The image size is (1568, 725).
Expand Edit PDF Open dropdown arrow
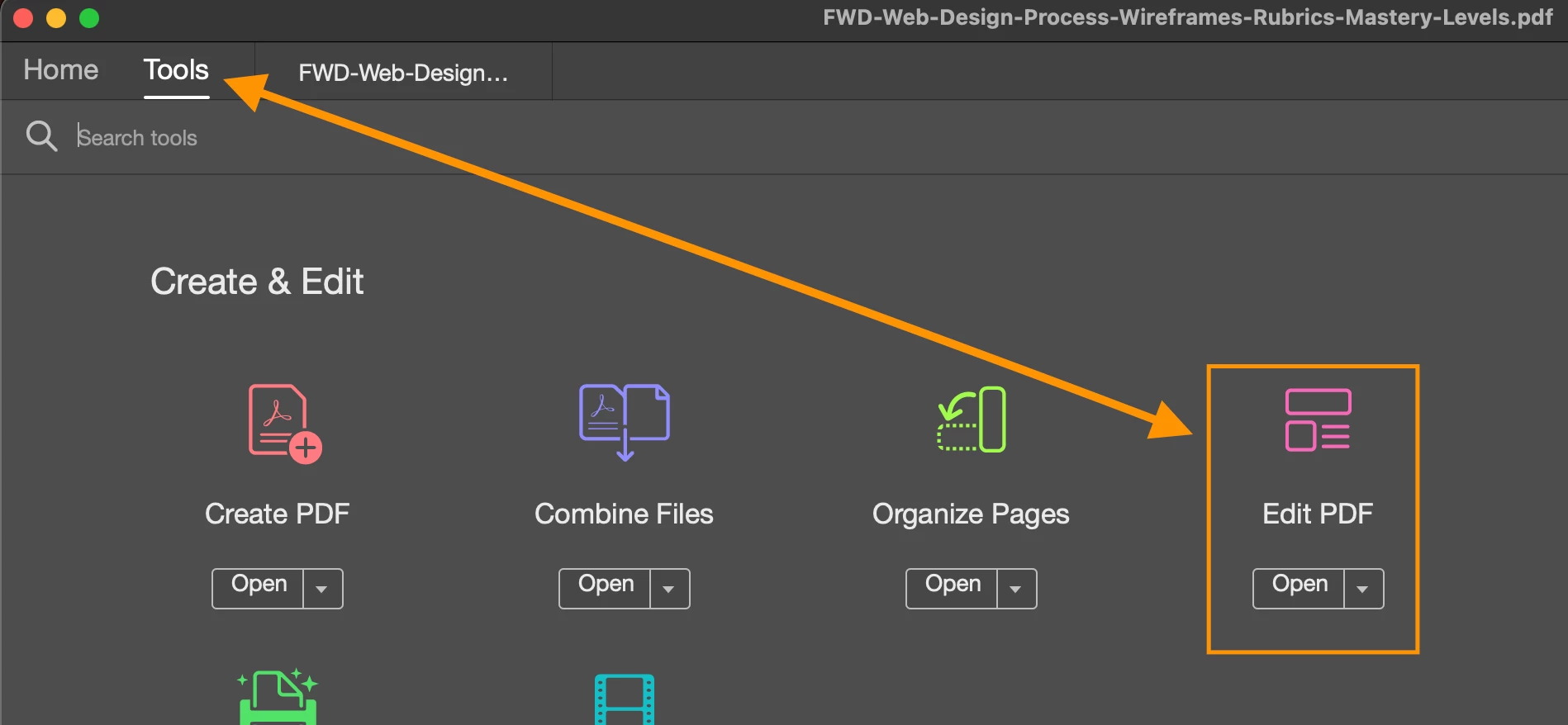(1363, 589)
